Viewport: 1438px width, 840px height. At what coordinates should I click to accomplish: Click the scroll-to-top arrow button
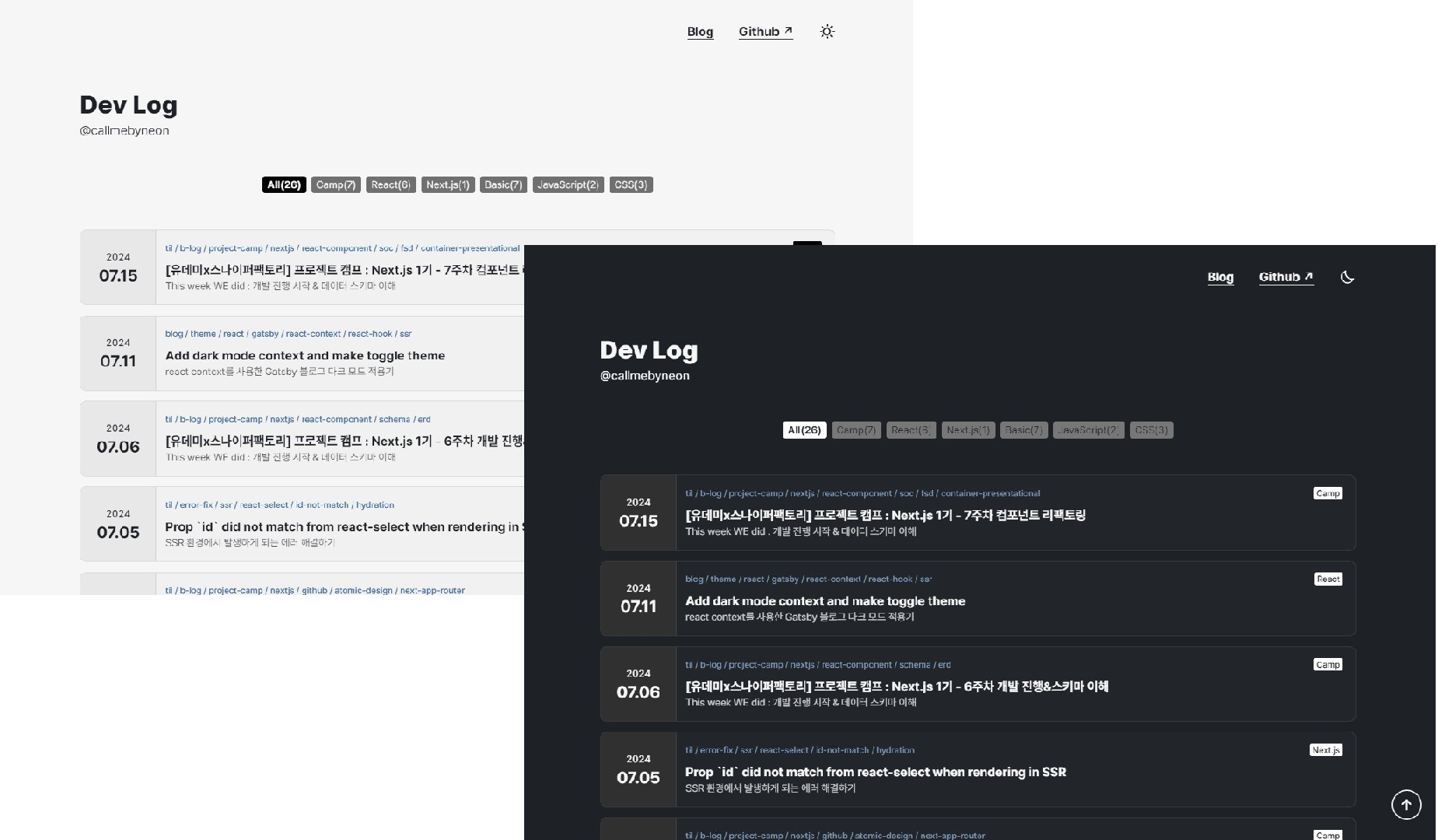(1405, 804)
